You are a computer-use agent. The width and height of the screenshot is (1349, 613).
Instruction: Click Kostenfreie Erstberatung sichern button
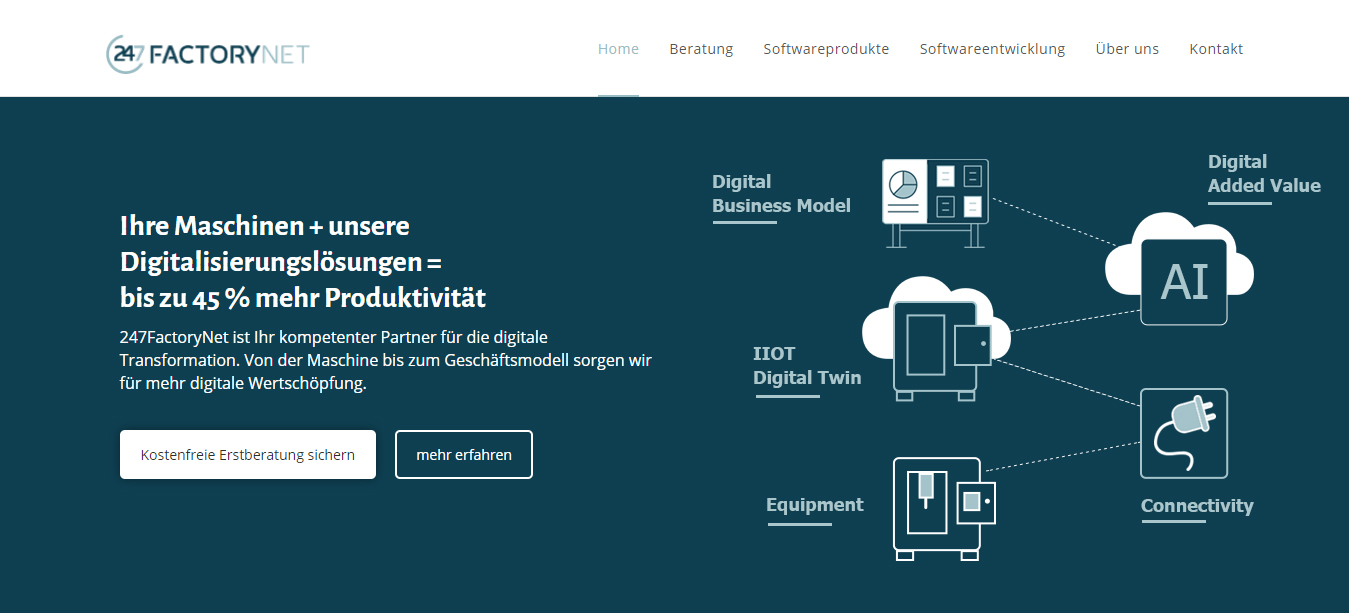point(248,455)
